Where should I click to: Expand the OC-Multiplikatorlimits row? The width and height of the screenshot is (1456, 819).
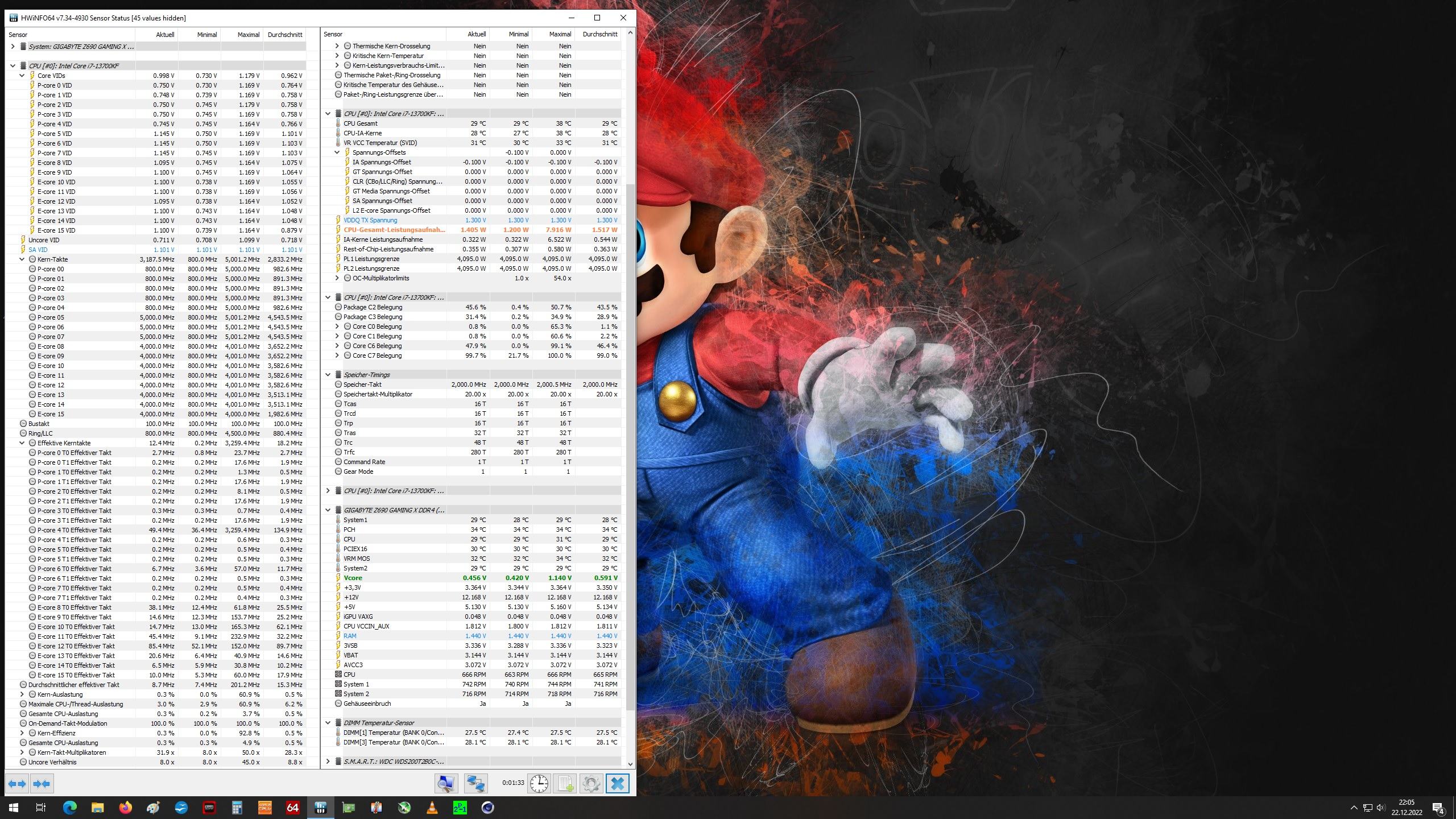click(337, 278)
